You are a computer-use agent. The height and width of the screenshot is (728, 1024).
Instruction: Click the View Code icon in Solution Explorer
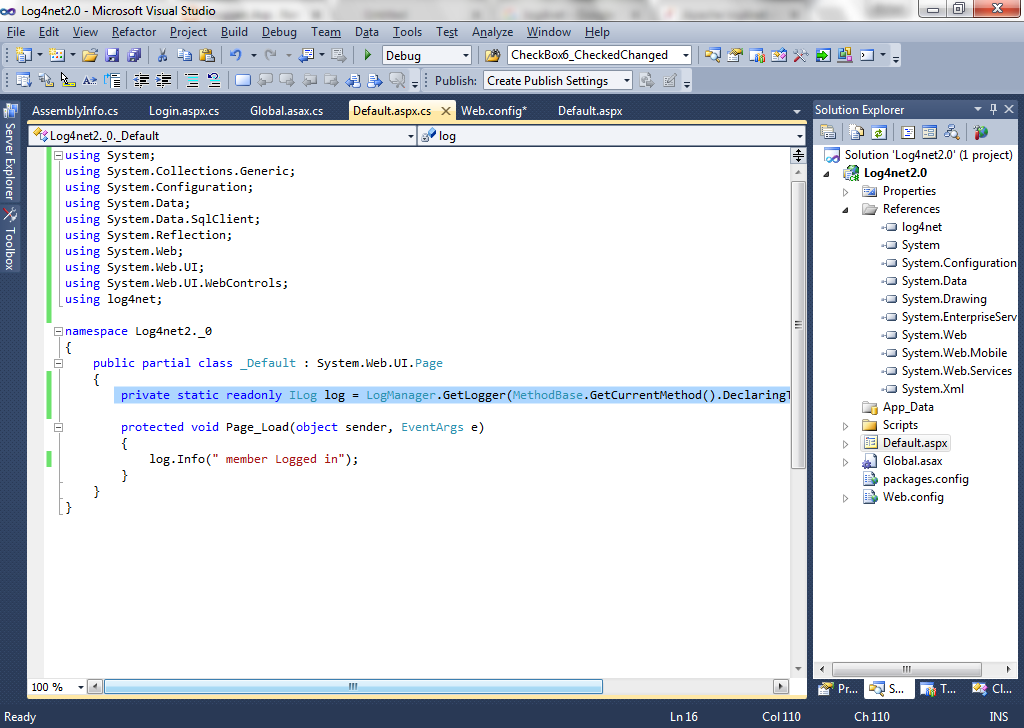click(x=908, y=131)
